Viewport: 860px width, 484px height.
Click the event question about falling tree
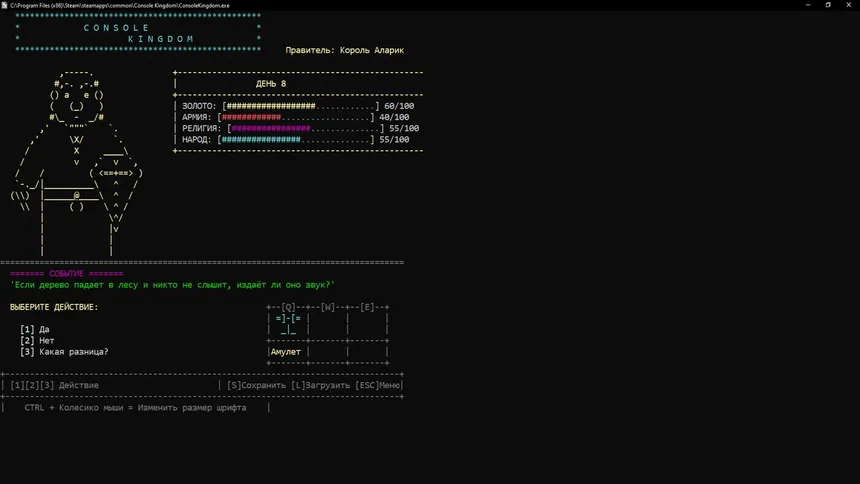tap(172, 285)
